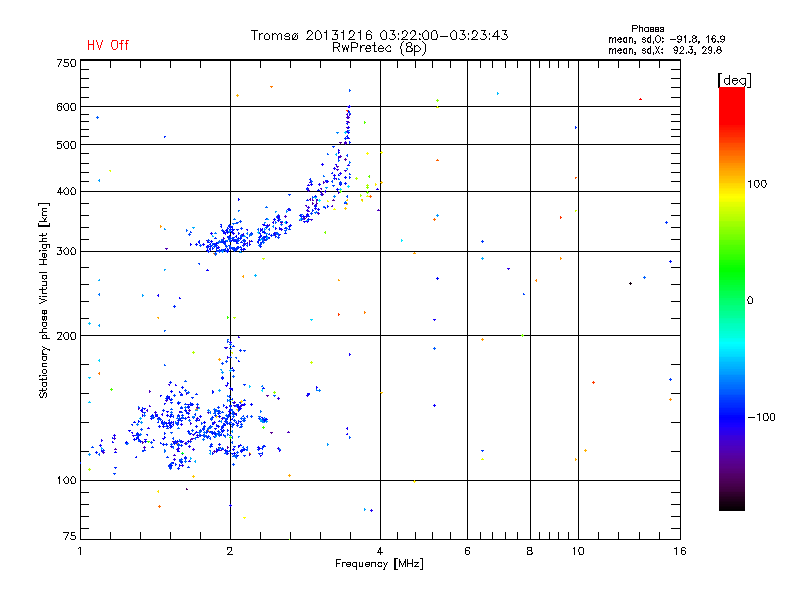Click the y-axis tick label "400"
The image size is (800, 600).
(x=66, y=192)
